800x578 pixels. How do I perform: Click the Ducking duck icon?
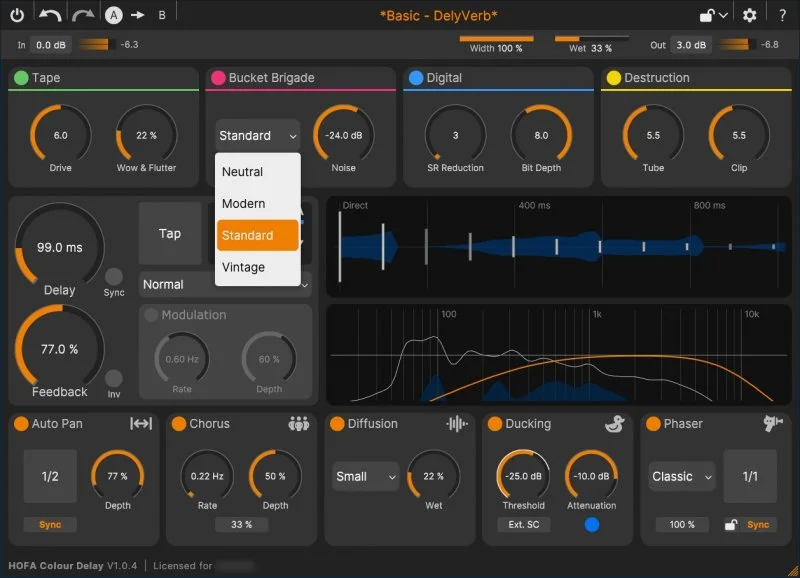tap(615, 423)
